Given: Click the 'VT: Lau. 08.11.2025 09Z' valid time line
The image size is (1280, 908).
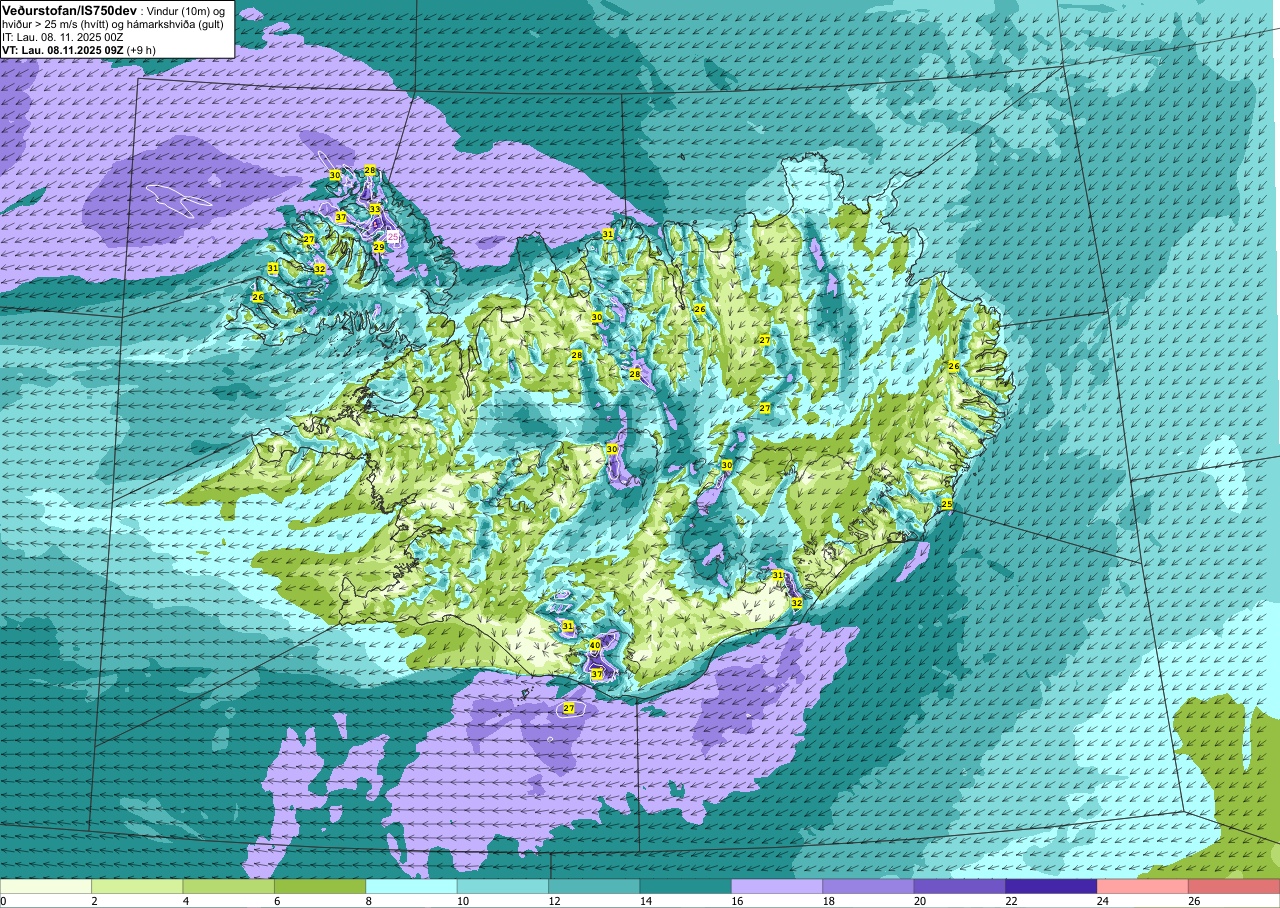Looking at the screenshot, I should point(64,49).
